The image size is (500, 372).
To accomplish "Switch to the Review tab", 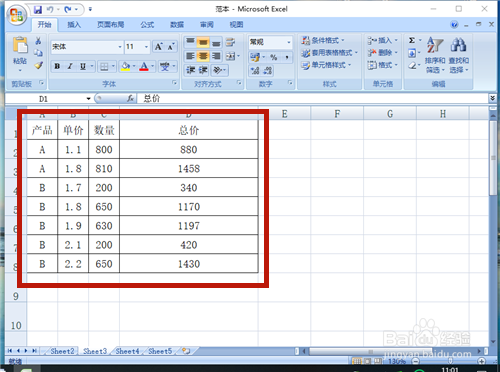I will click(207, 25).
